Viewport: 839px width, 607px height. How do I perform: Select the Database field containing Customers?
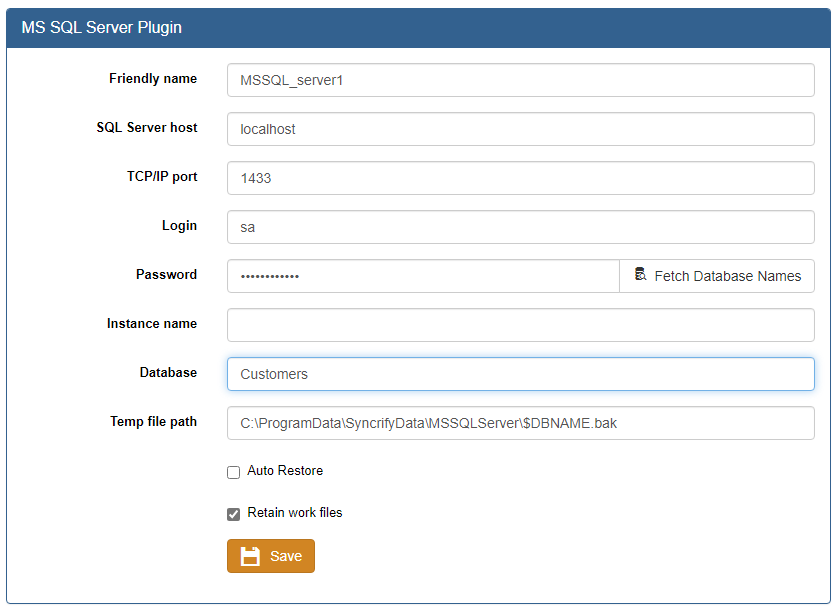[x=520, y=373]
